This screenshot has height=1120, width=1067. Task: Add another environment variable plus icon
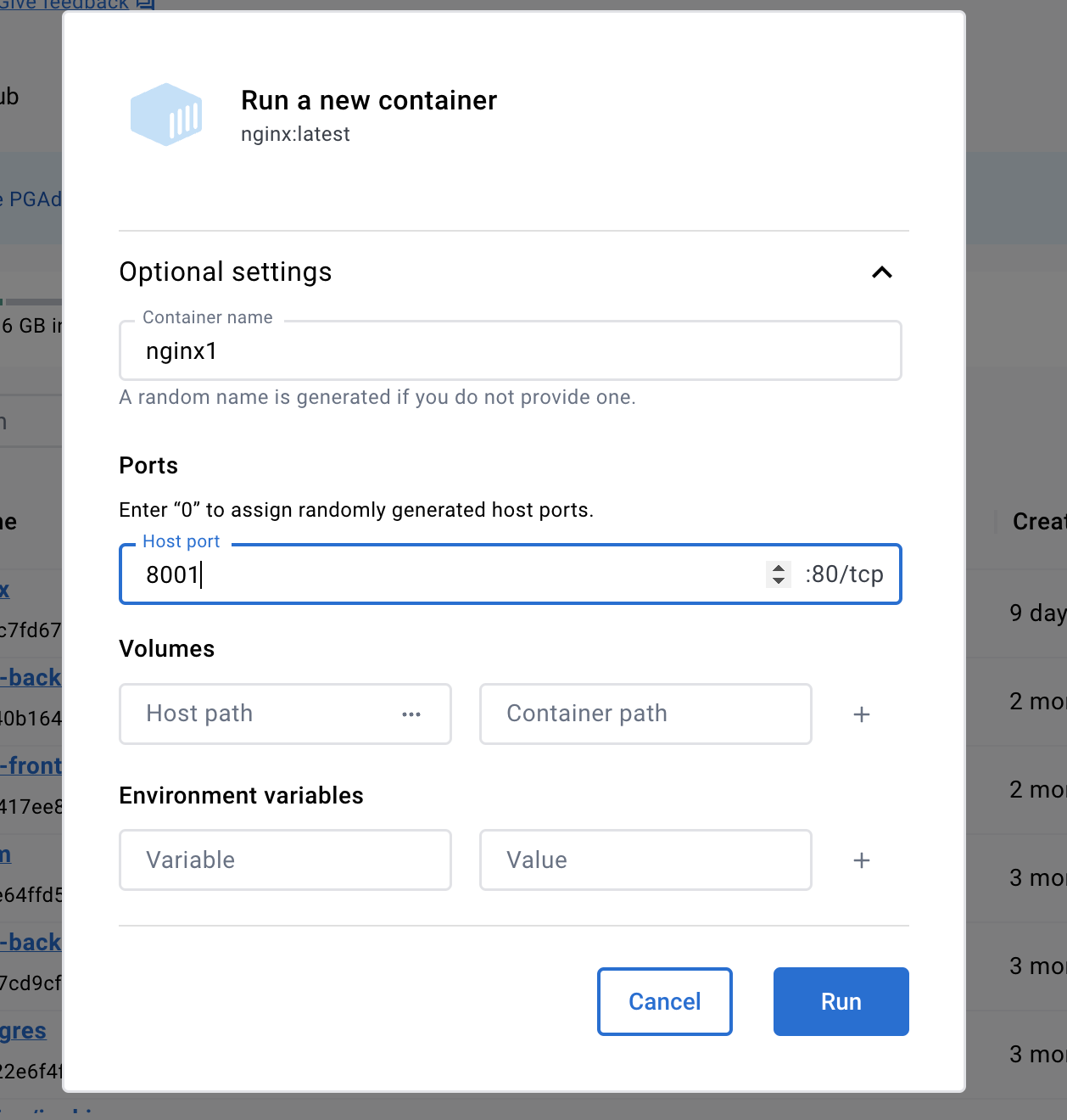point(862,860)
